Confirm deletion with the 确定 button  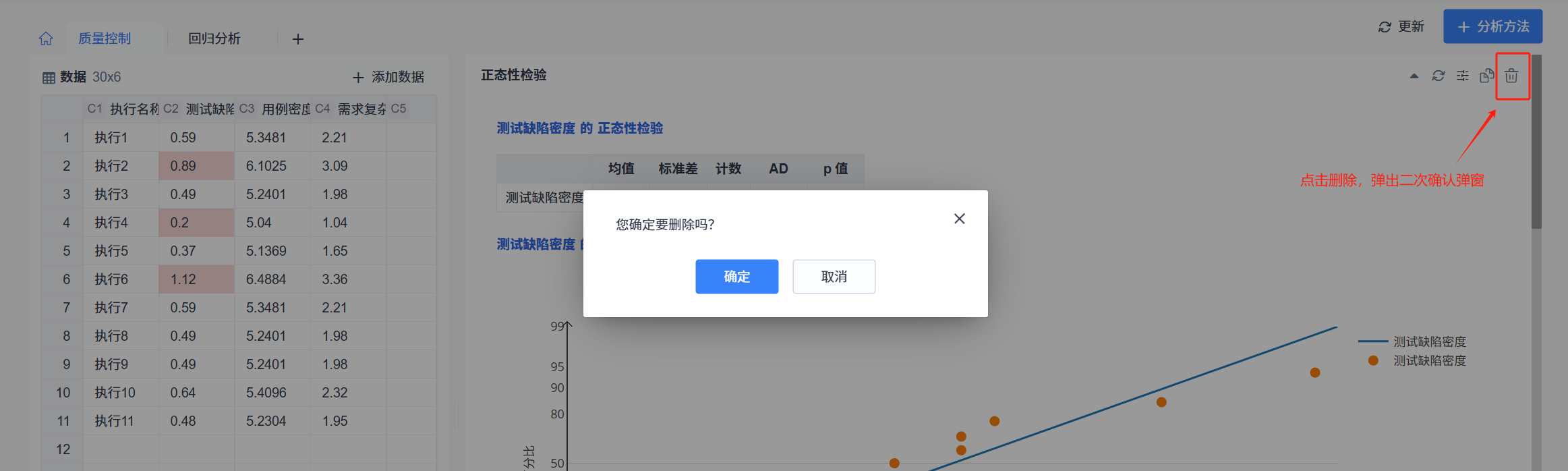pyautogui.click(x=736, y=277)
